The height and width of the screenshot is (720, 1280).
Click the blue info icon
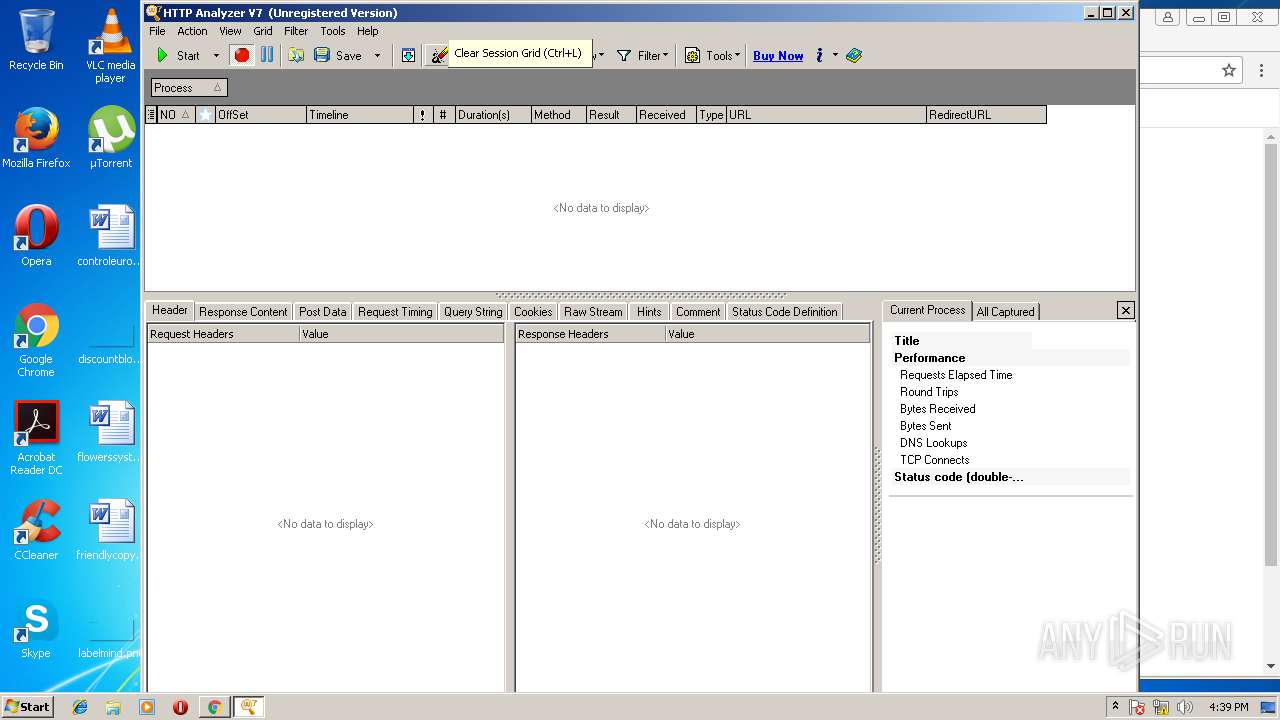pos(819,56)
